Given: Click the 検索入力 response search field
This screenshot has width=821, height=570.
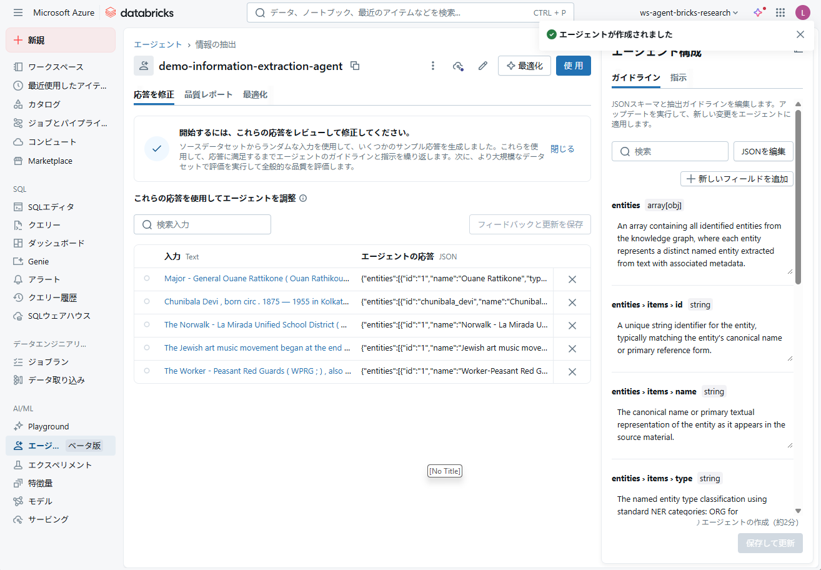Looking at the screenshot, I should (x=202, y=225).
